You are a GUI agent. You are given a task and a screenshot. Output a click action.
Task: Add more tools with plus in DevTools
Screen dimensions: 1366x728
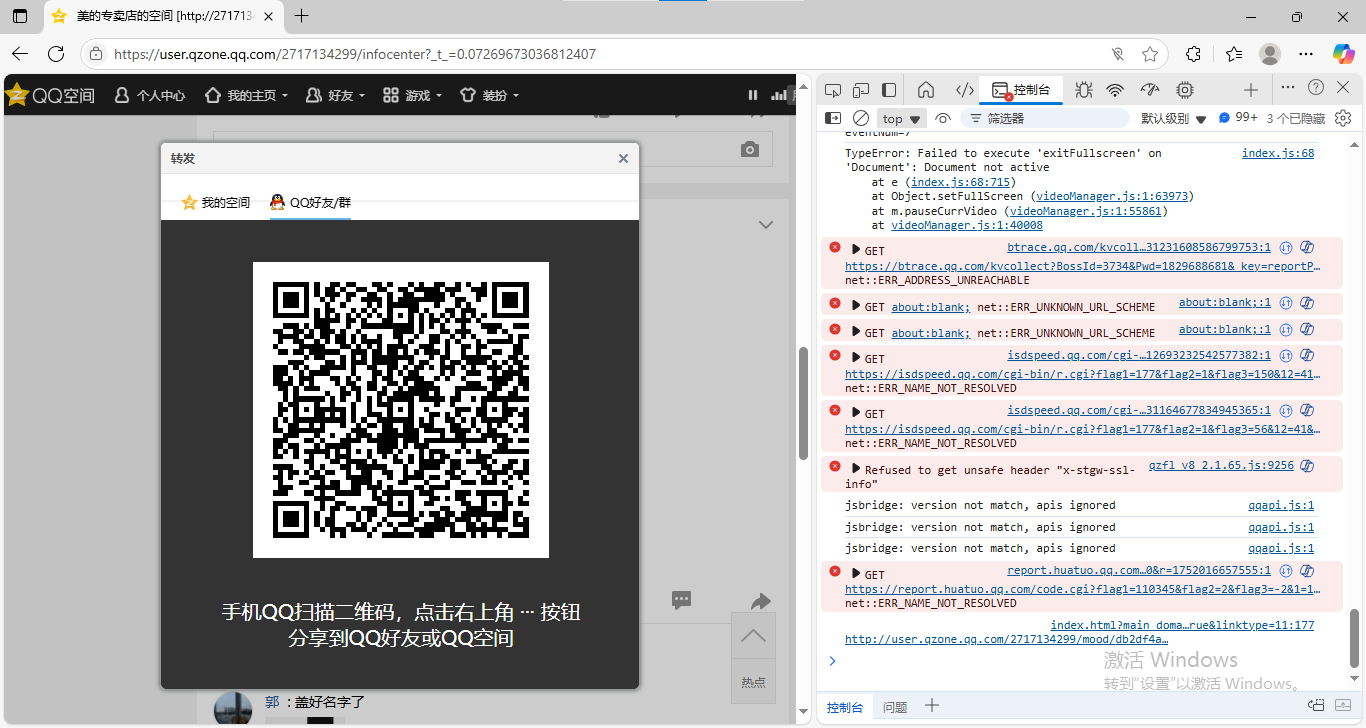click(x=1251, y=90)
